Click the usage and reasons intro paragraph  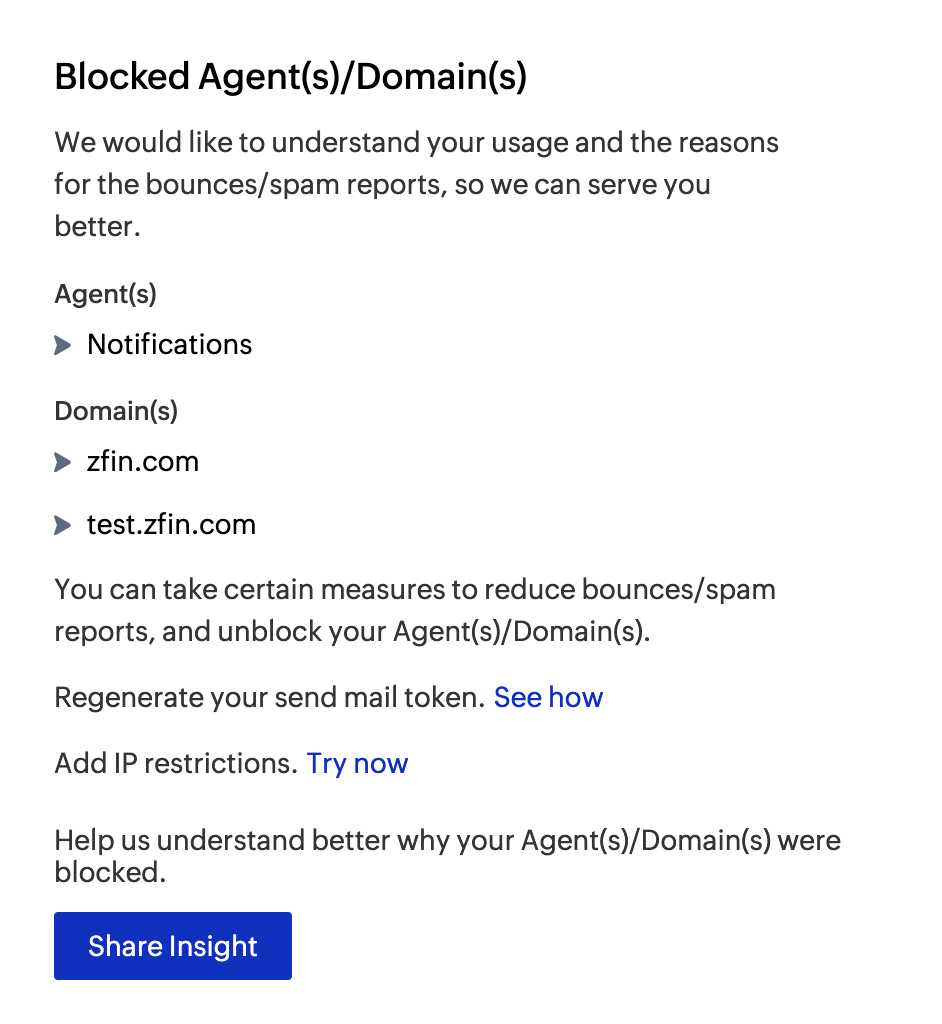click(x=416, y=184)
